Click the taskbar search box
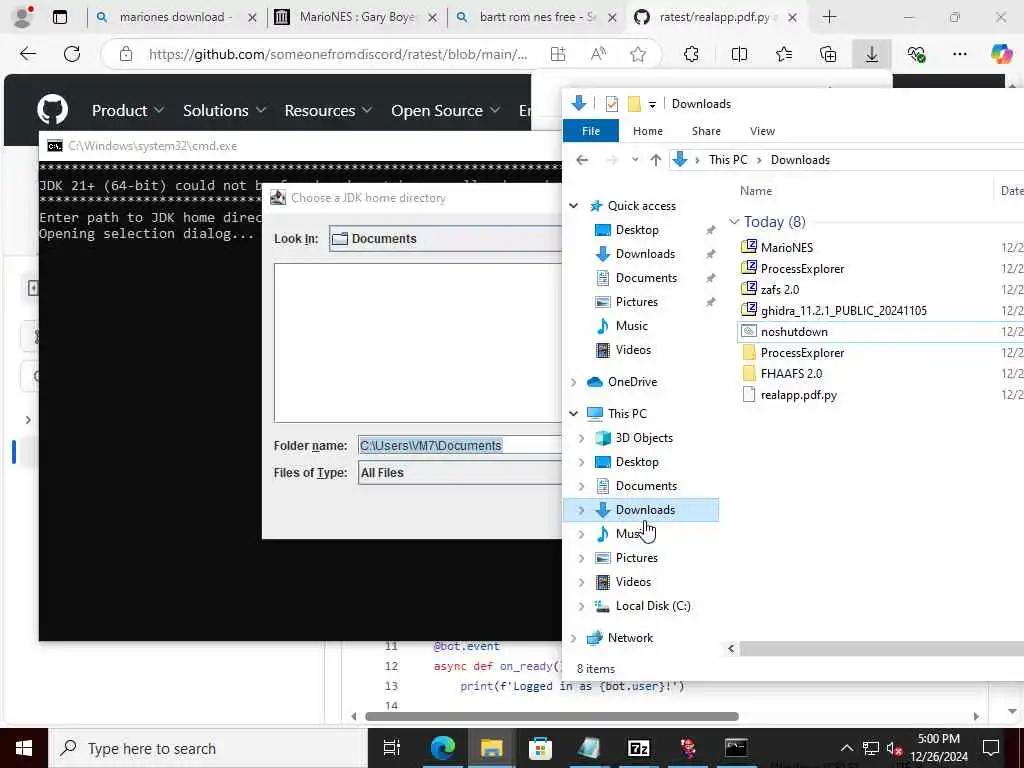 click(x=208, y=748)
